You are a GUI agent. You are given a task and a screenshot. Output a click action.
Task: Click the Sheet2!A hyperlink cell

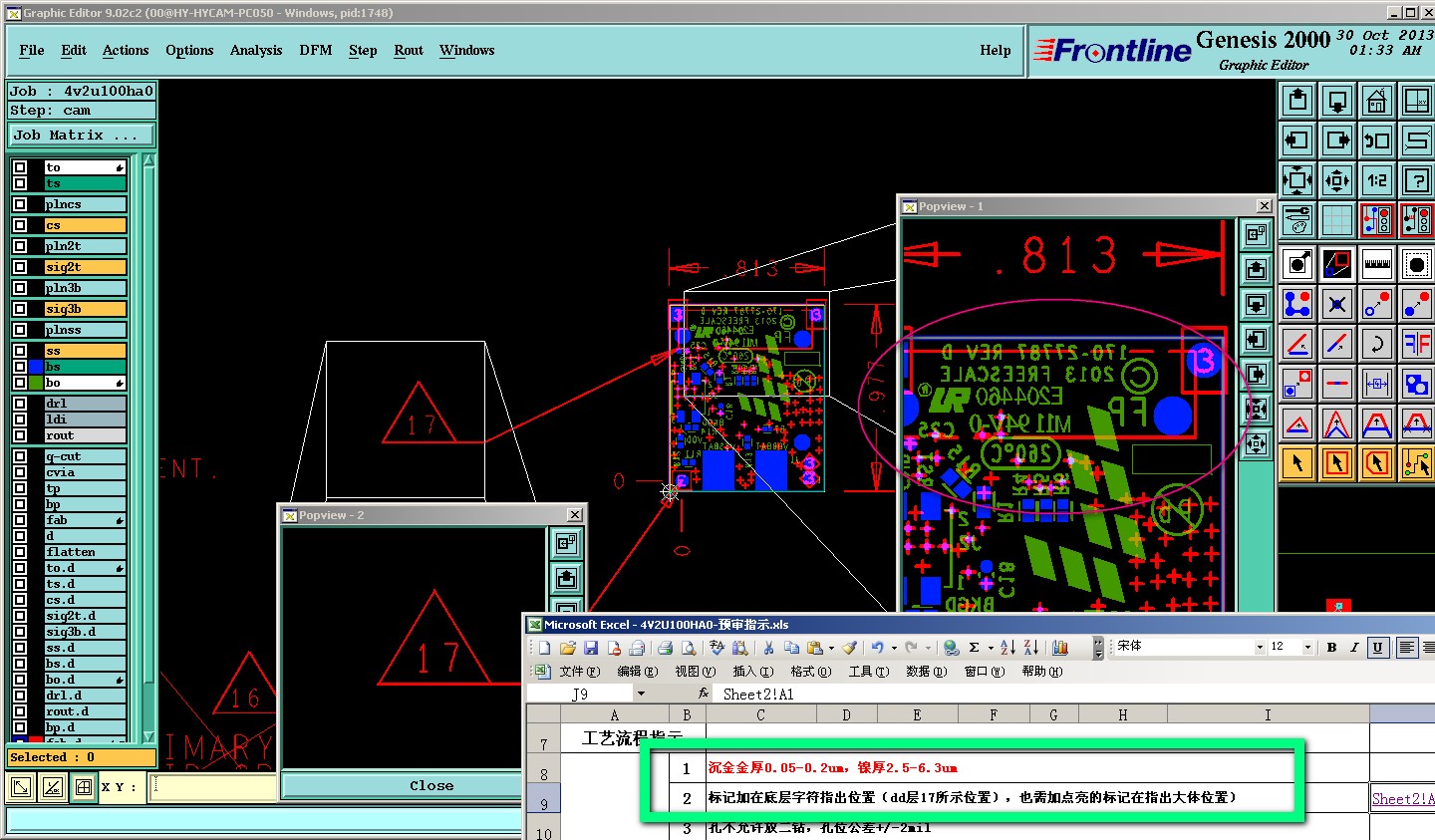[1403, 798]
